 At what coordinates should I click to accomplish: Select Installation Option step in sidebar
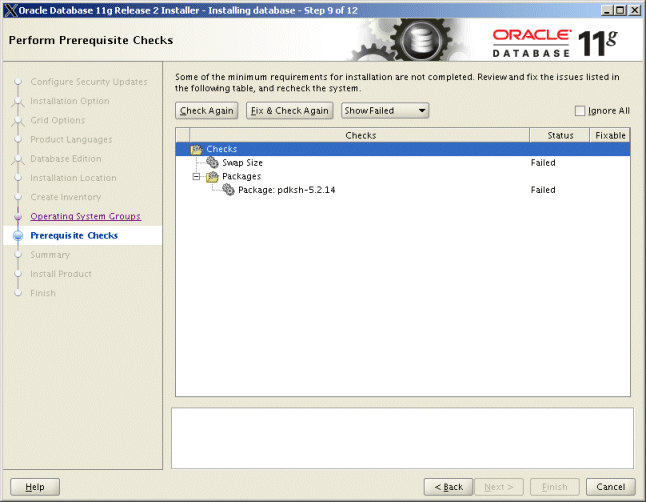click(70, 101)
